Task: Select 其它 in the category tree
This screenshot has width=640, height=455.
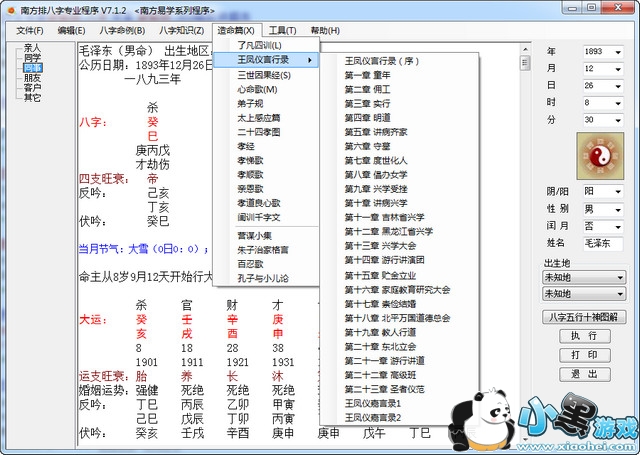Action: click(32, 97)
